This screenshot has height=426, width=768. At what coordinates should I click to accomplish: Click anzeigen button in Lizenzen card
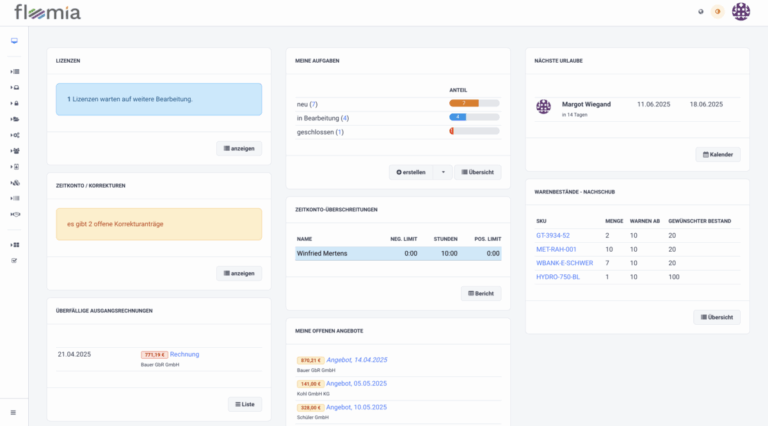click(239, 148)
